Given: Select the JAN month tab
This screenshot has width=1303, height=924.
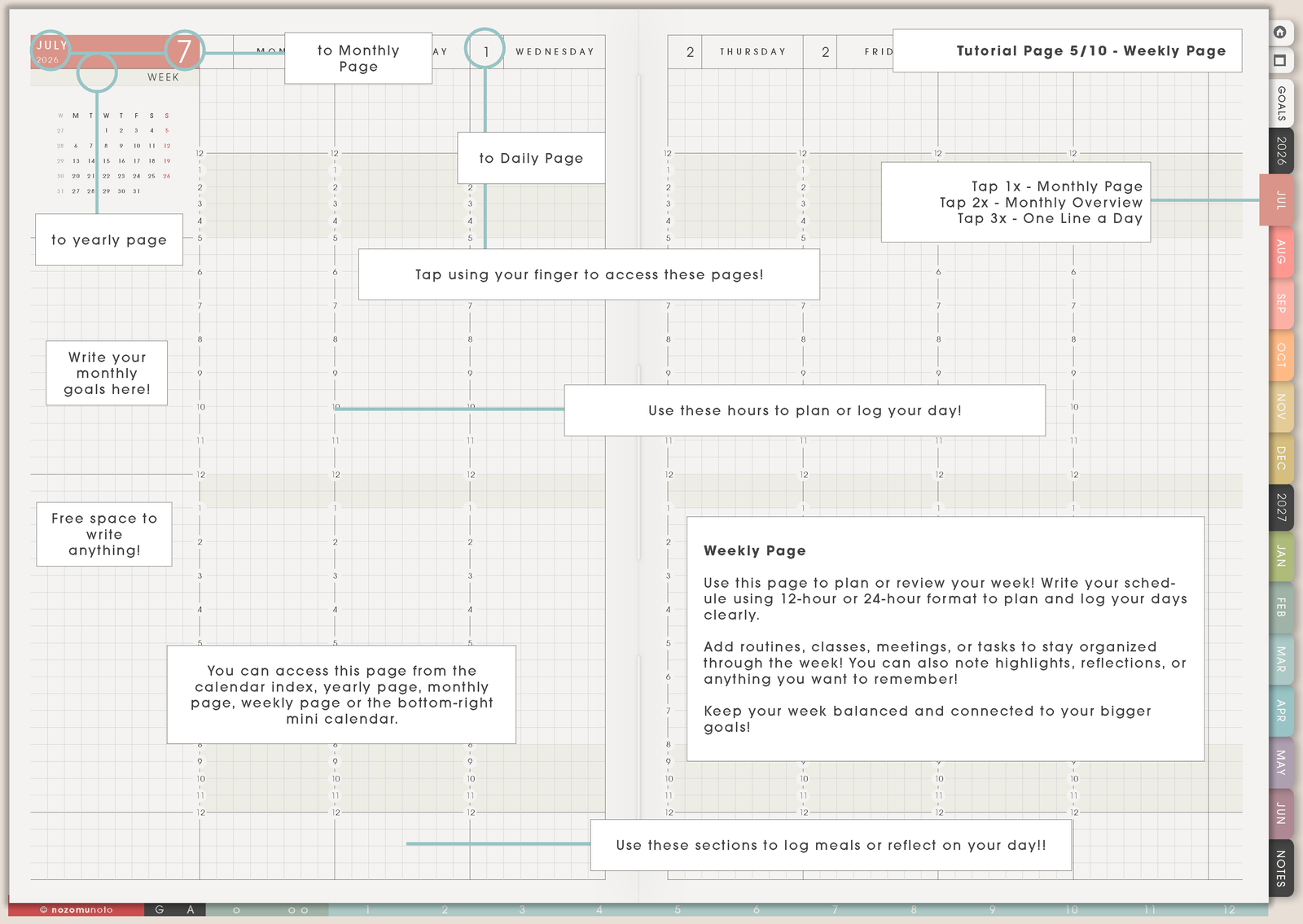Looking at the screenshot, I should pyautogui.click(x=1281, y=557).
